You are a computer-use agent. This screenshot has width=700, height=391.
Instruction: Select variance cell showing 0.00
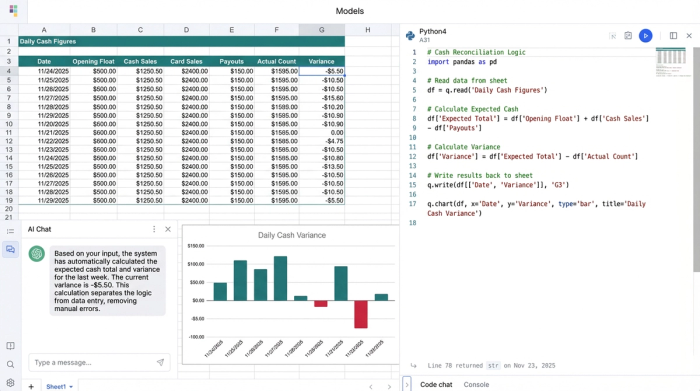pyautogui.click(x=321, y=133)
